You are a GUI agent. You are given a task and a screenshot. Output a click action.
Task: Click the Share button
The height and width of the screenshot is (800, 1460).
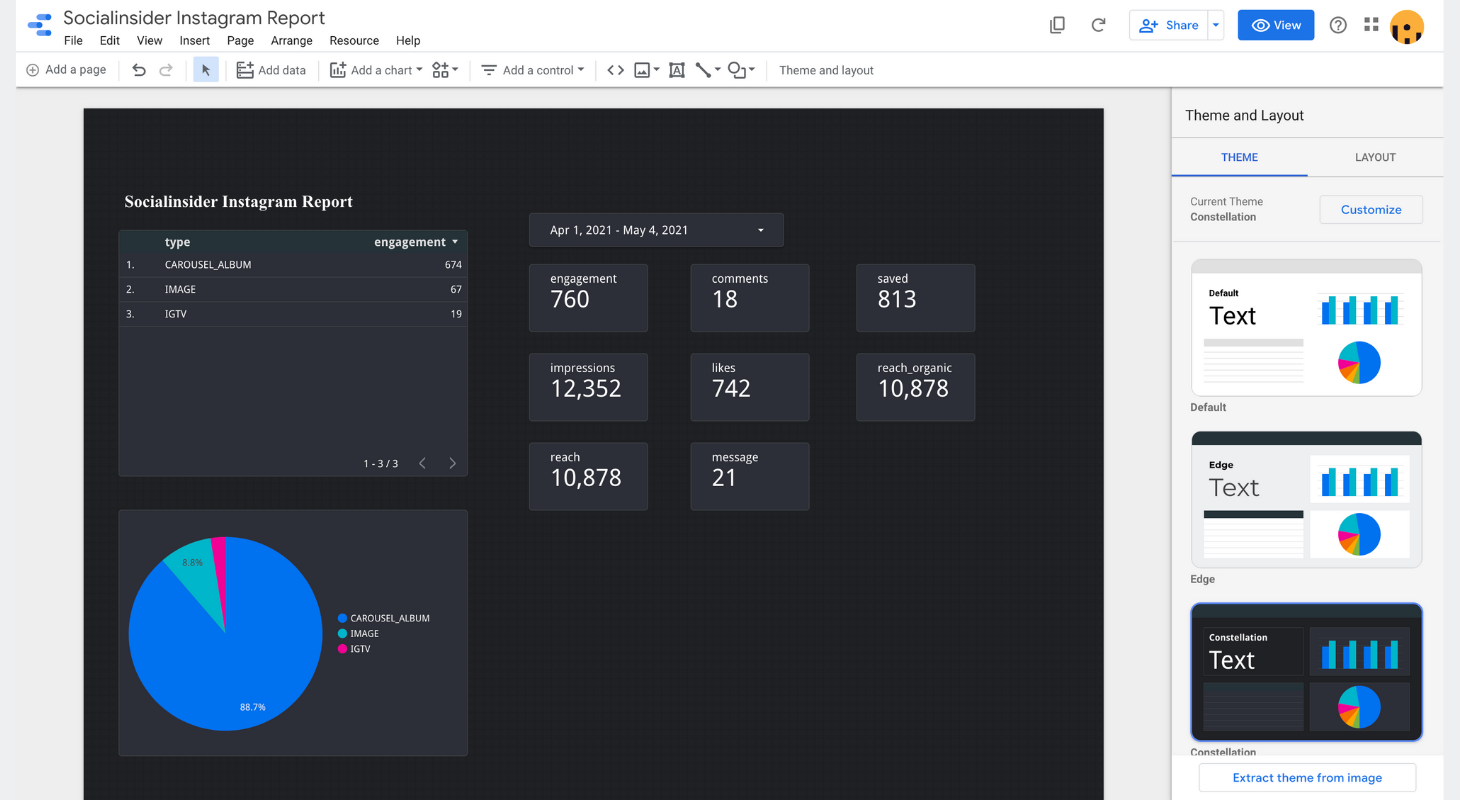(x=1169, y=25)
